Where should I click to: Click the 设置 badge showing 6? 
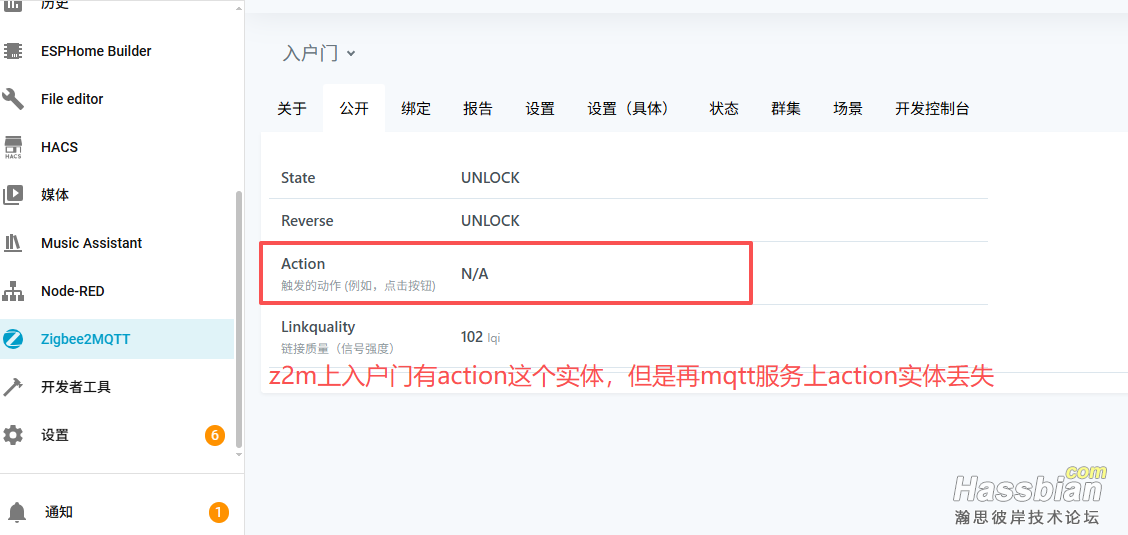tap(214, 435)
